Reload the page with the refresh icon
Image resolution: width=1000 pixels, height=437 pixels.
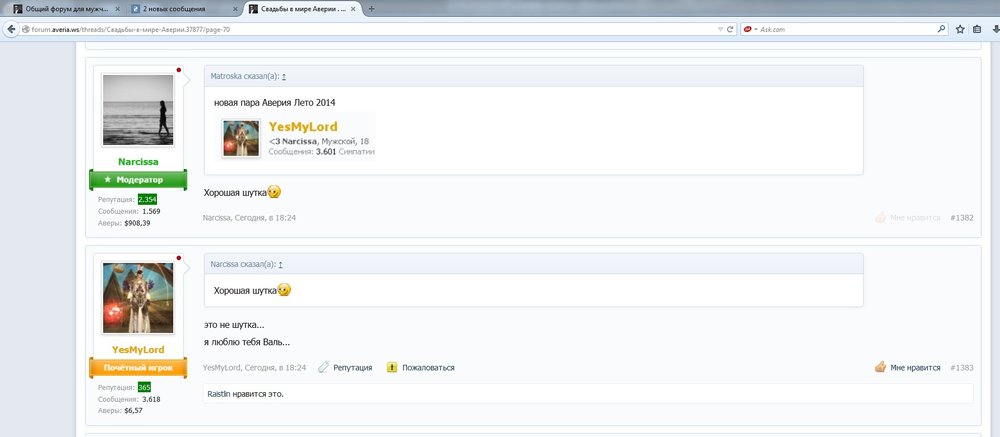[731, 29]
